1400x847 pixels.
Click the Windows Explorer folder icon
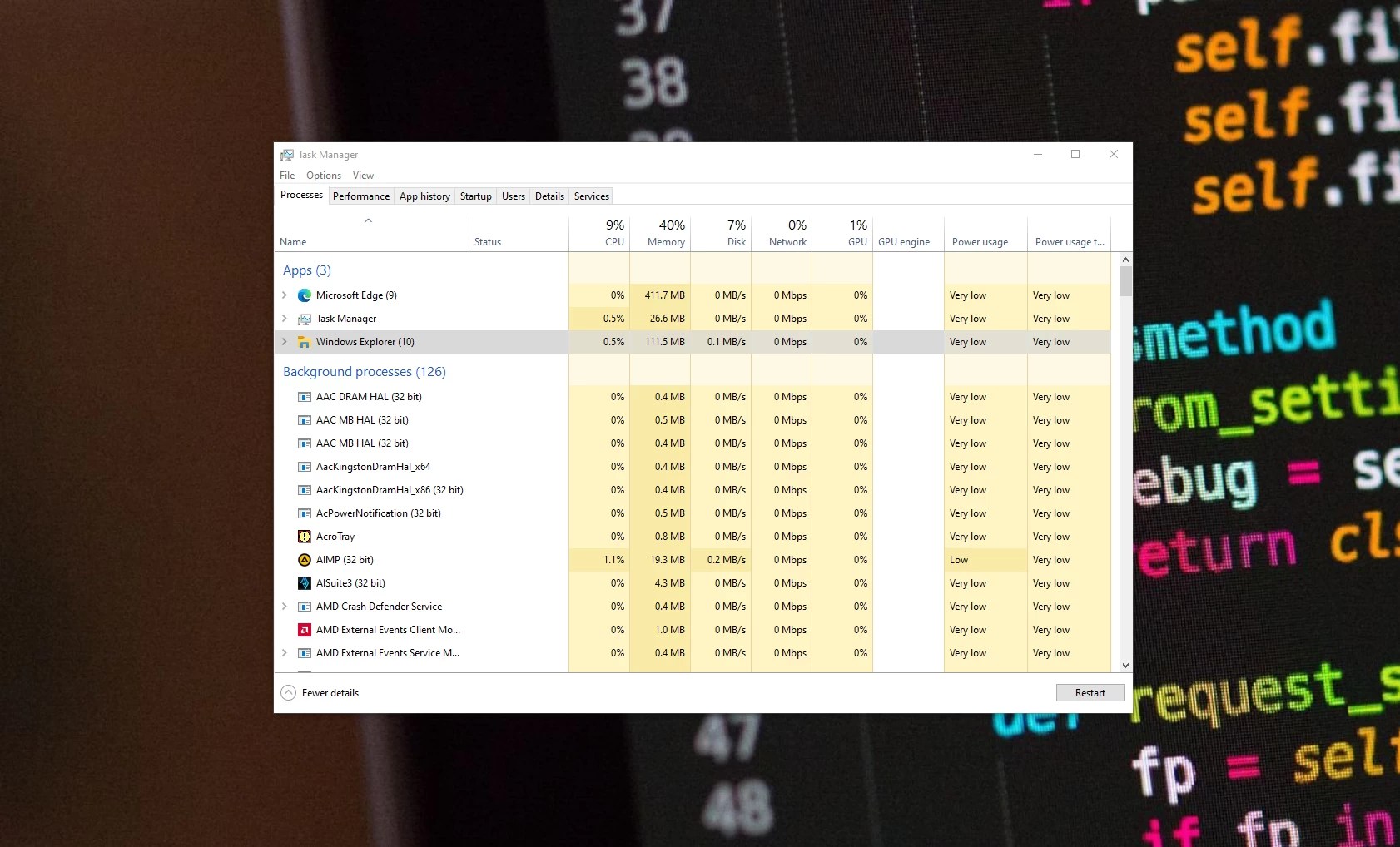305,341
